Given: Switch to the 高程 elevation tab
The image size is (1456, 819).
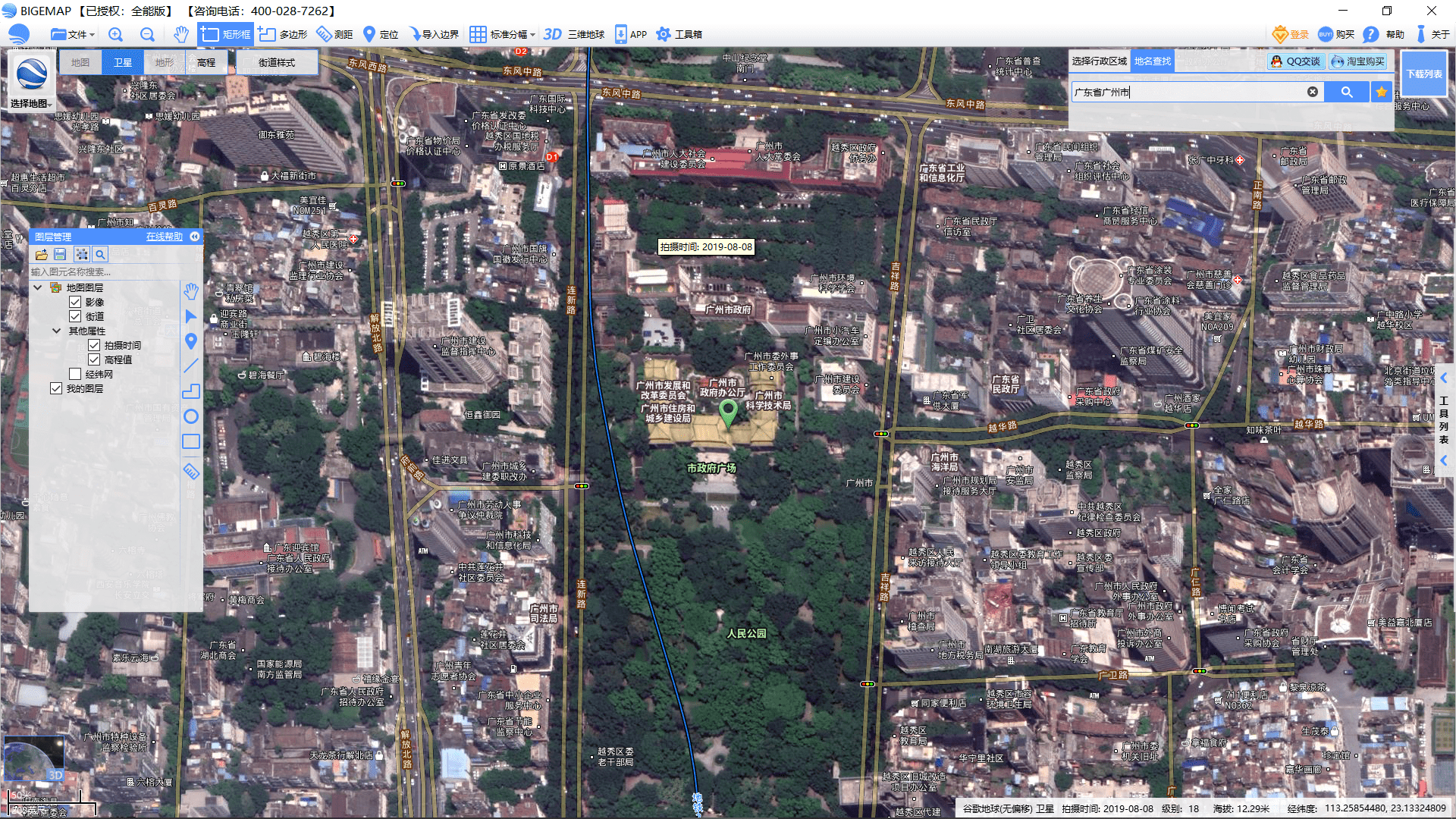Looking at the screenshot, I should (x=206, y=62).
